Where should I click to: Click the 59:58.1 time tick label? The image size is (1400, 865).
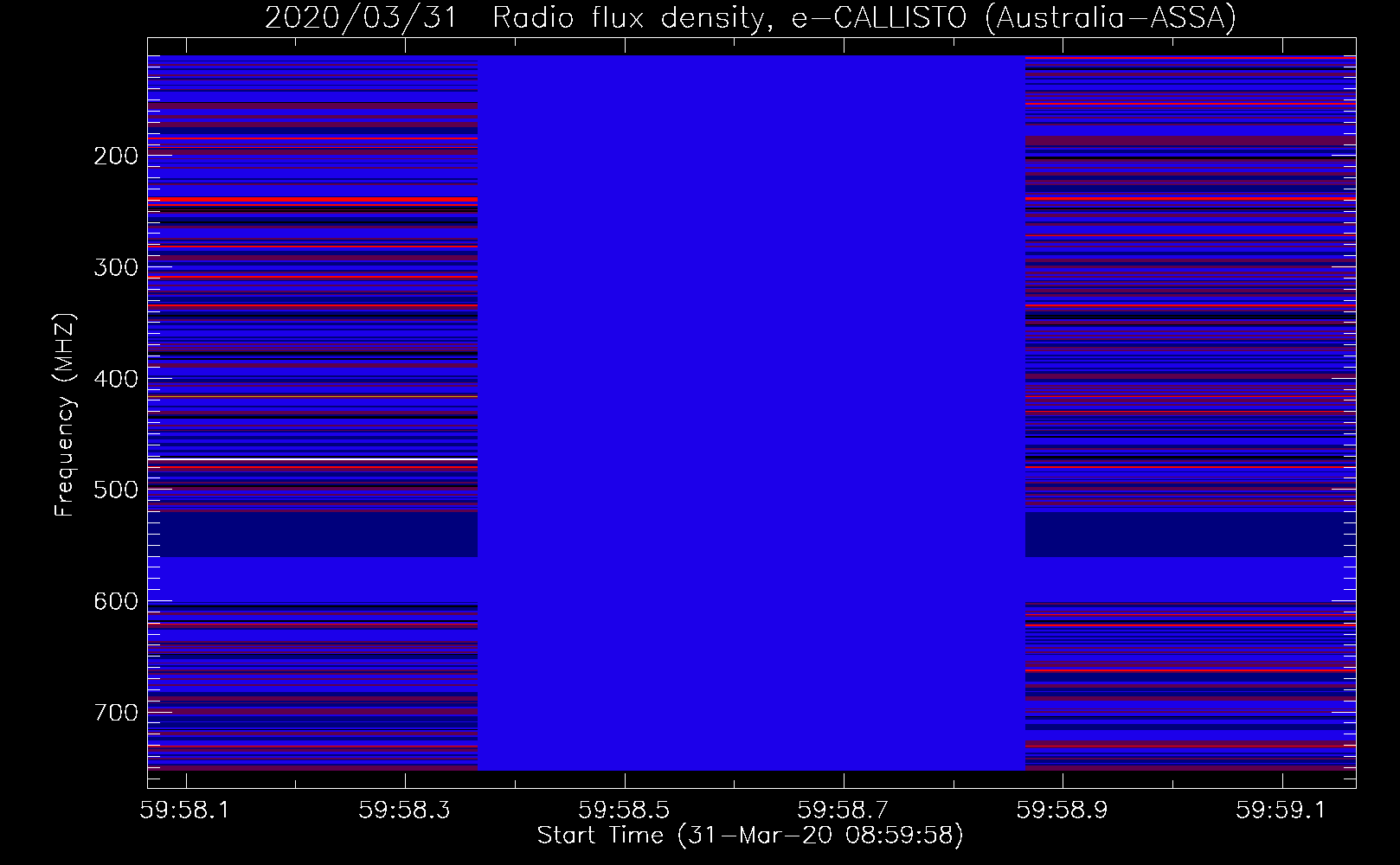pos(185,810)
